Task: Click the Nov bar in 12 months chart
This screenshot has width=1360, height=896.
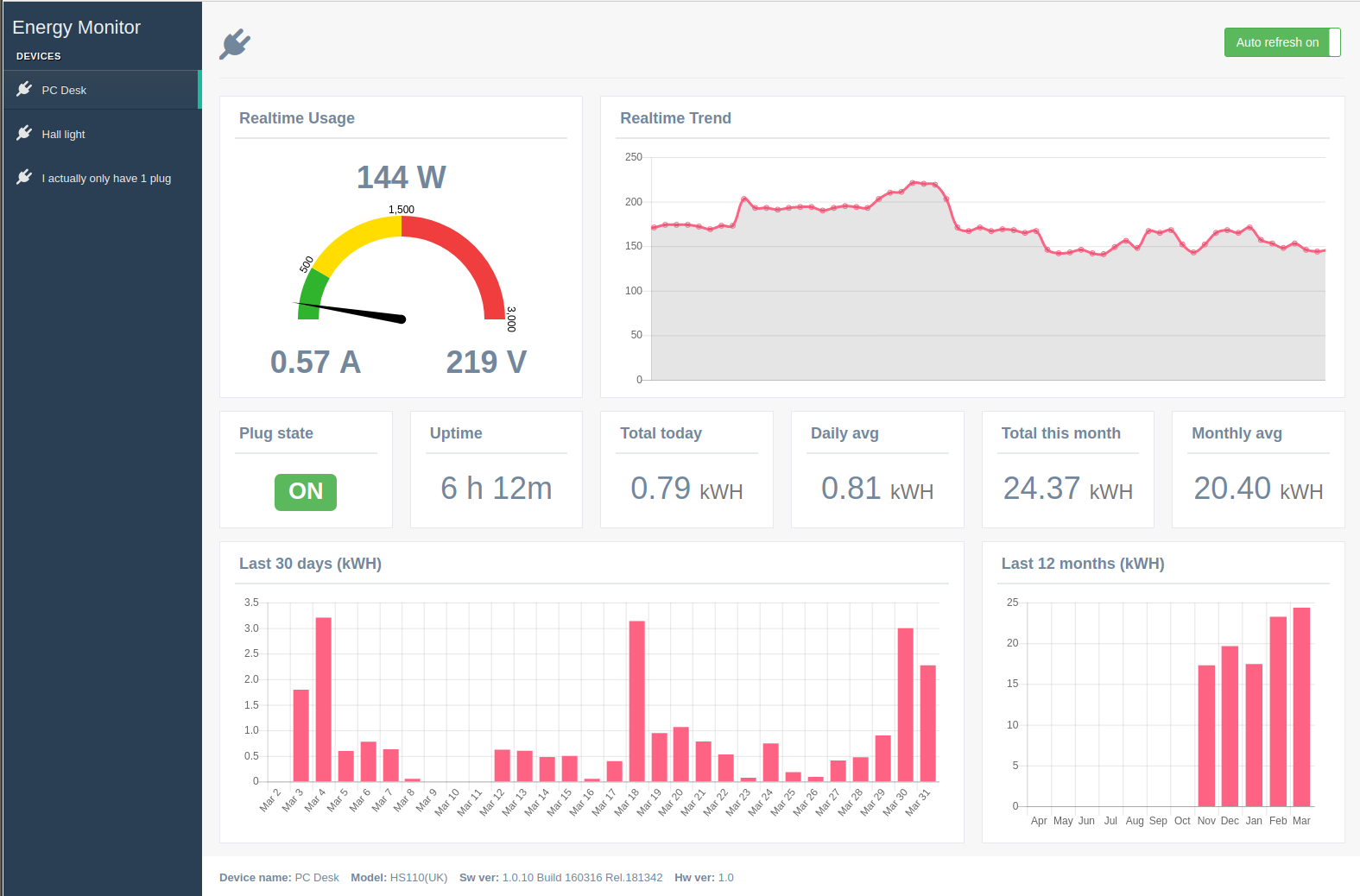Action: [1206, 735]
